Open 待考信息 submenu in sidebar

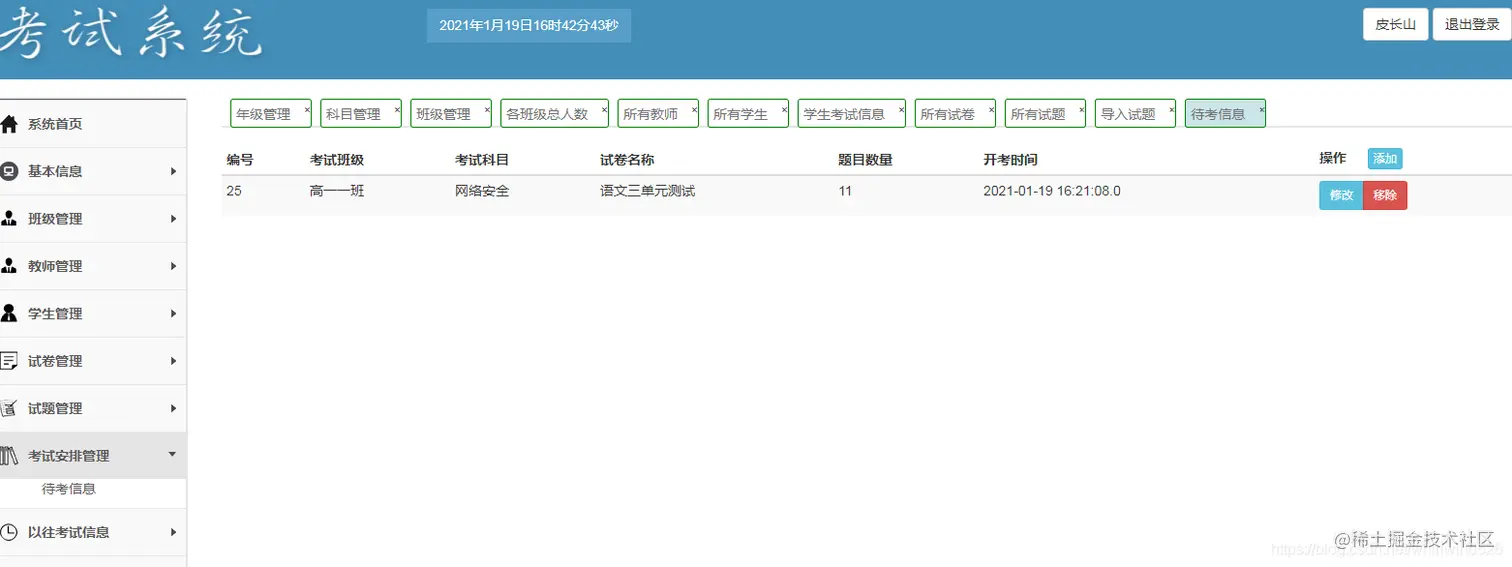pos(69,489)
